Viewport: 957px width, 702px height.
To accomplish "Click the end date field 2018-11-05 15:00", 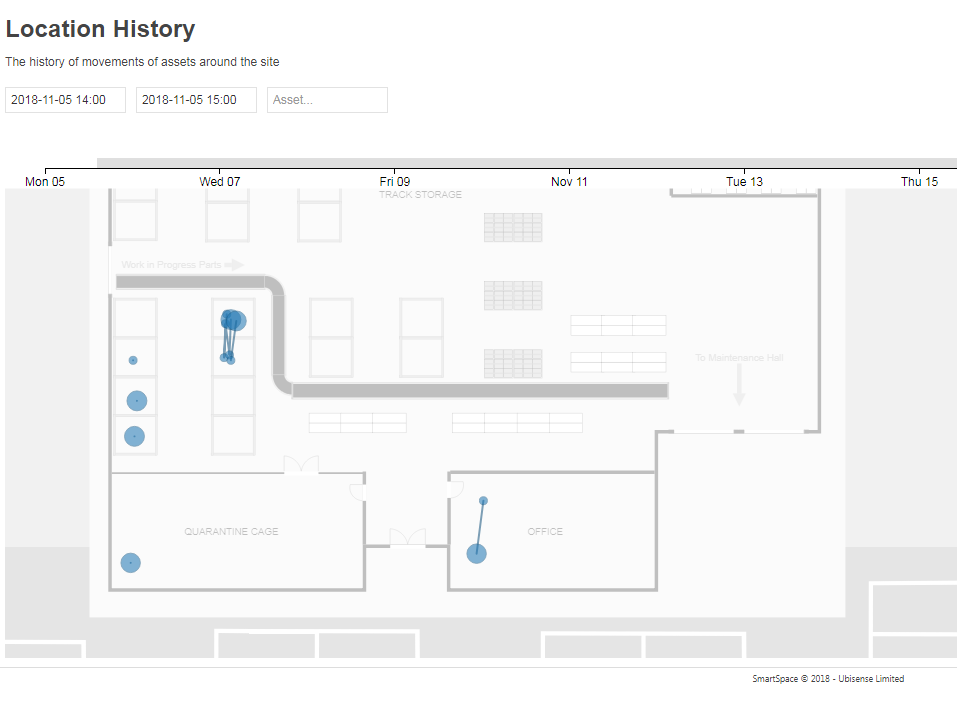I will [x=196, y=100].
